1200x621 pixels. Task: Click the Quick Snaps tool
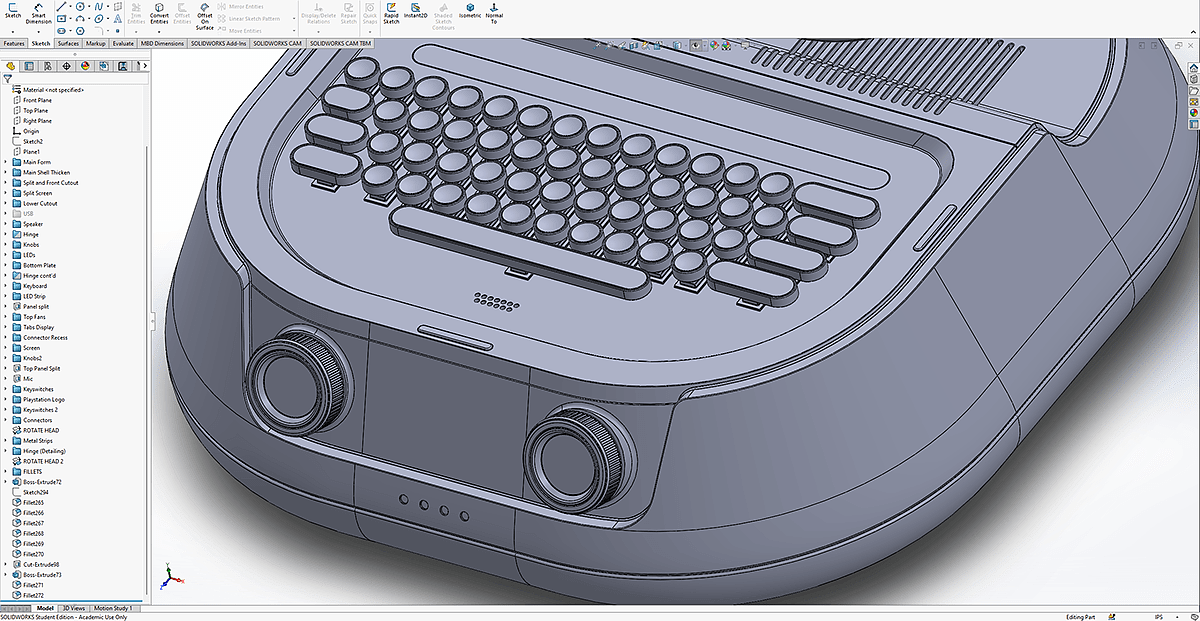(370, 14)
